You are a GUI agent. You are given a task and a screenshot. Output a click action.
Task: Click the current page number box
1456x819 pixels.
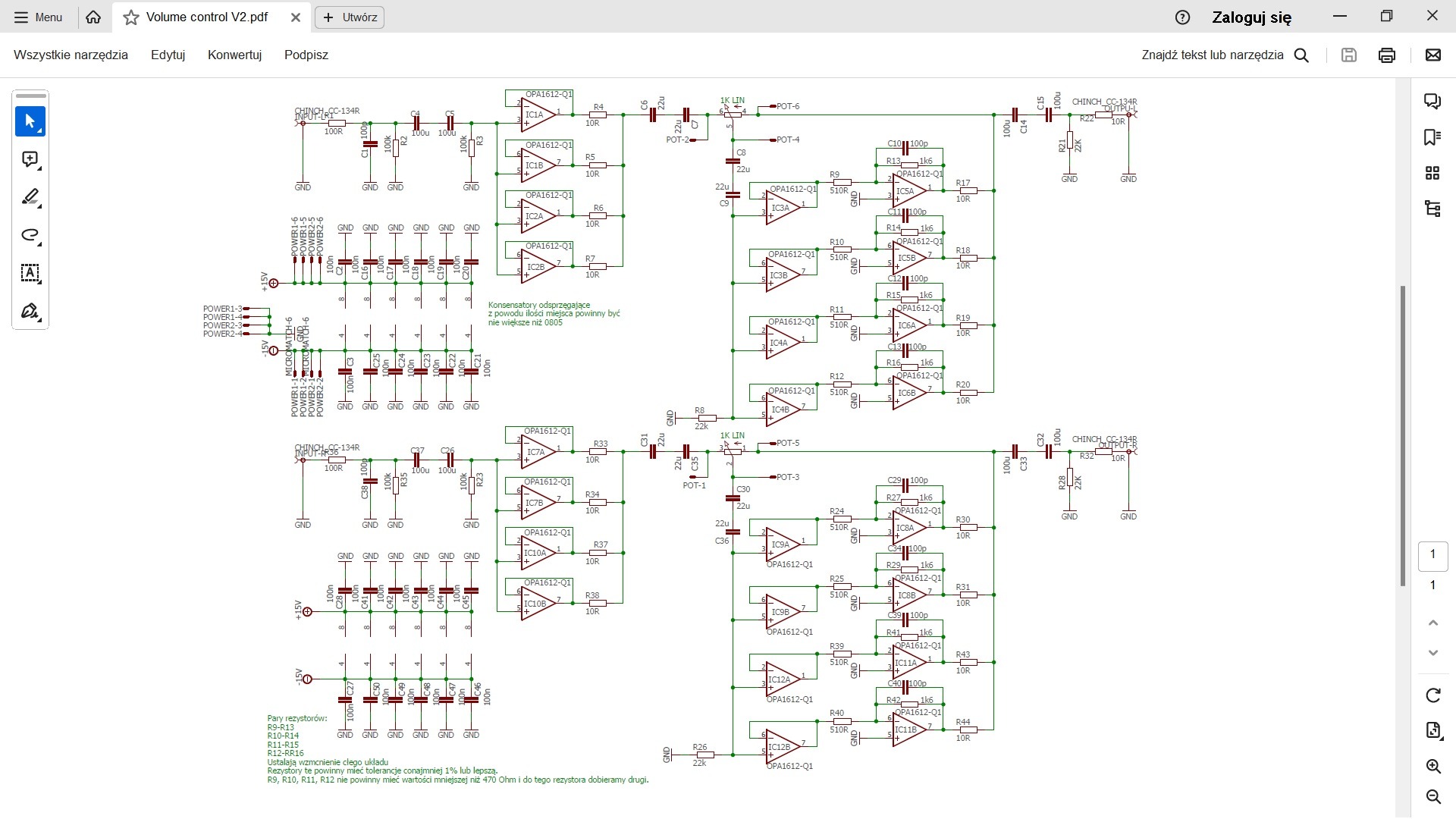coord(1432,555)
